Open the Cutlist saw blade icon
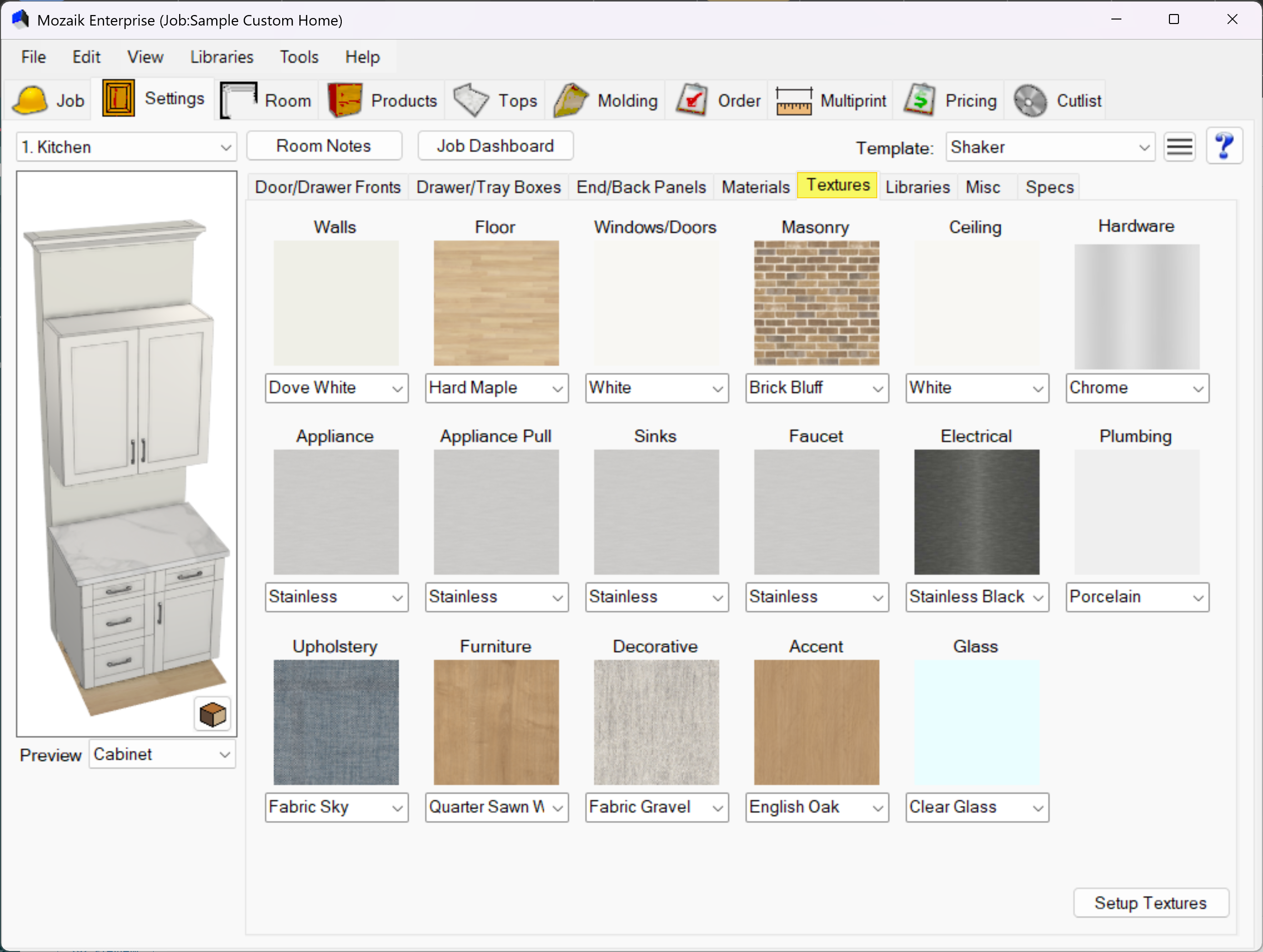1263x952 pixels. pyautogui.click(x=1030, y=101)
